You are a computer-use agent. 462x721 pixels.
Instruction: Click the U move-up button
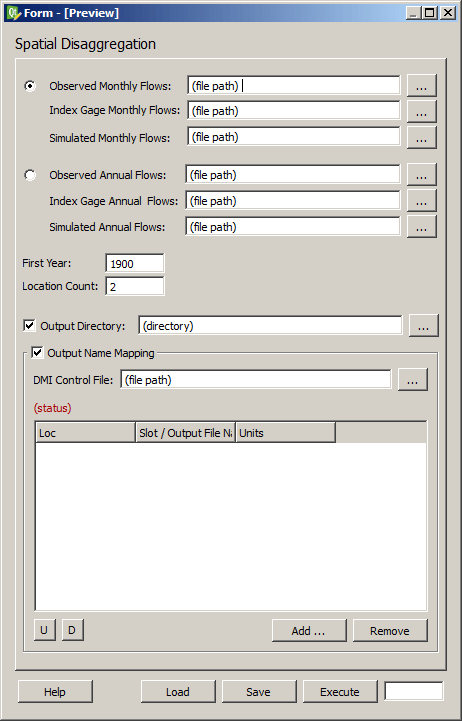click(45, 630)
